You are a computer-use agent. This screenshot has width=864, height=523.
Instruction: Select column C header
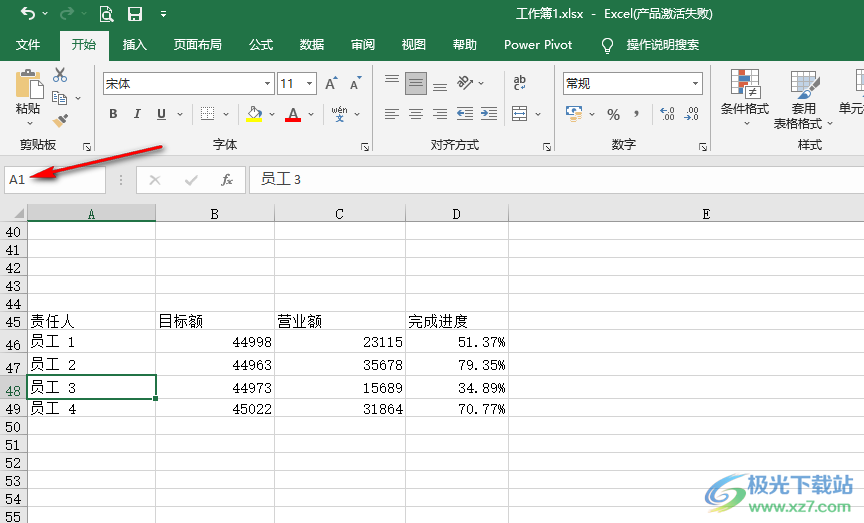[339, 213]
